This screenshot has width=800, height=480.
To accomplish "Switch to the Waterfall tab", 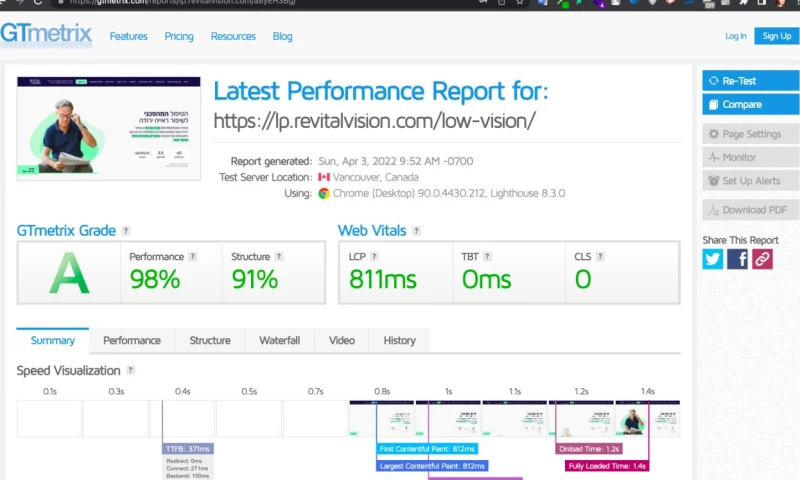I will (279, 340).
